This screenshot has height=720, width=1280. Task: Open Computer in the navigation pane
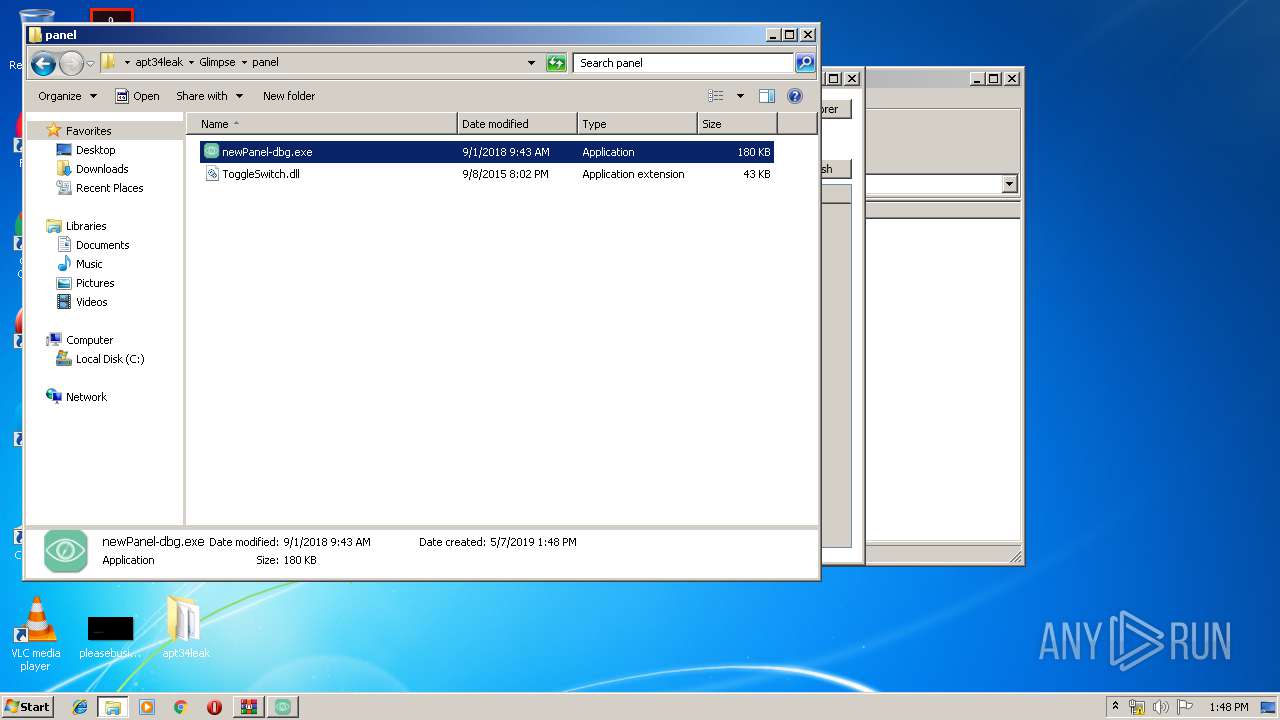(x=89, y=340)
